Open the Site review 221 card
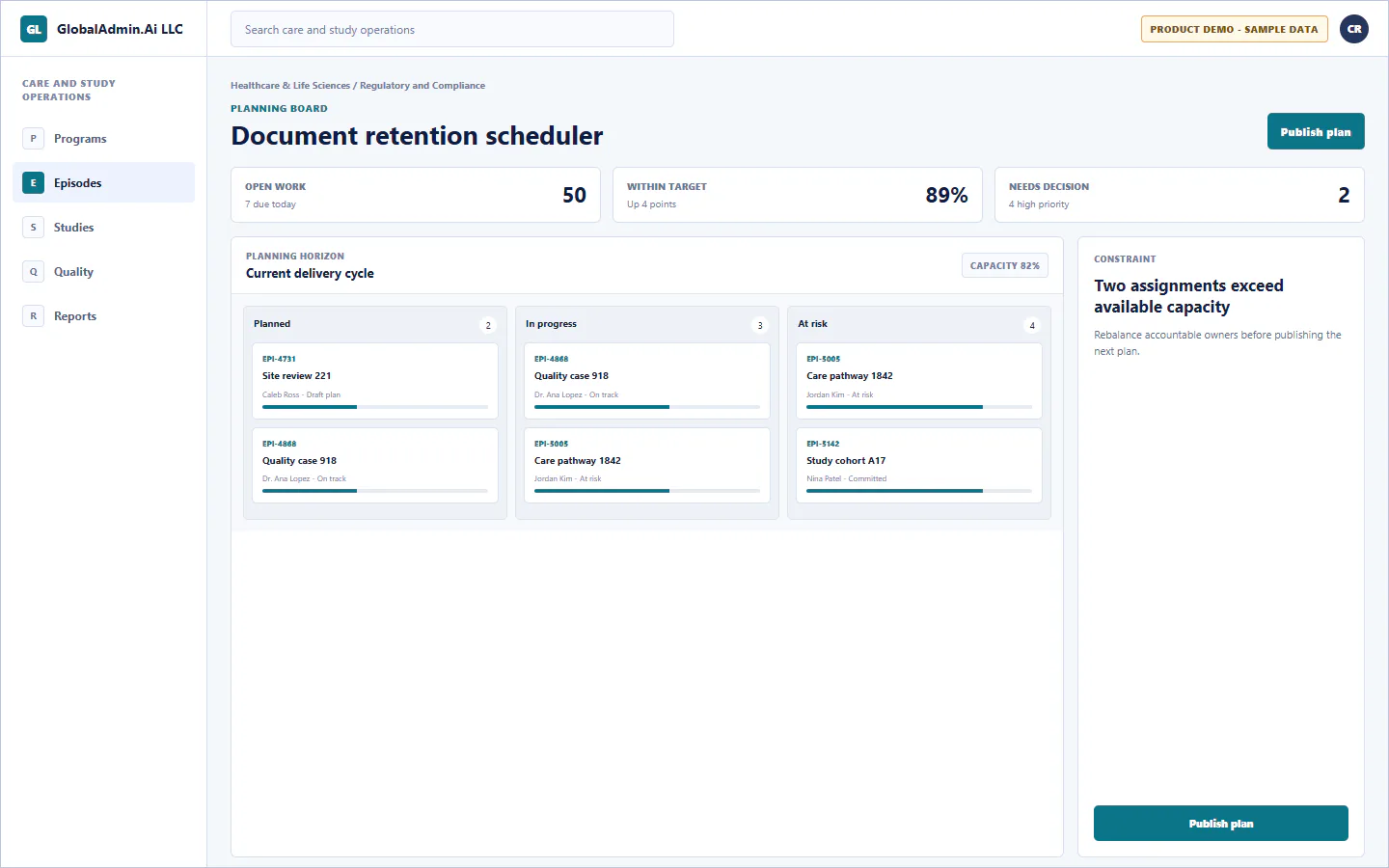Screen dimensions: 1389x868 click(375, 381)
